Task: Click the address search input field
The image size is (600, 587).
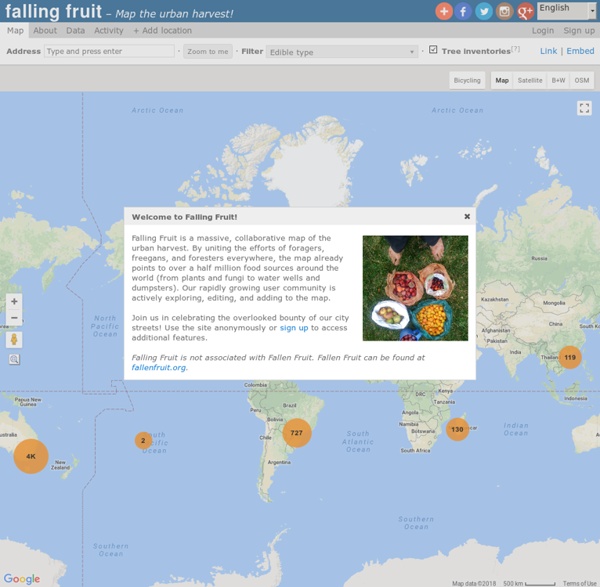Action: click(109, 51)
